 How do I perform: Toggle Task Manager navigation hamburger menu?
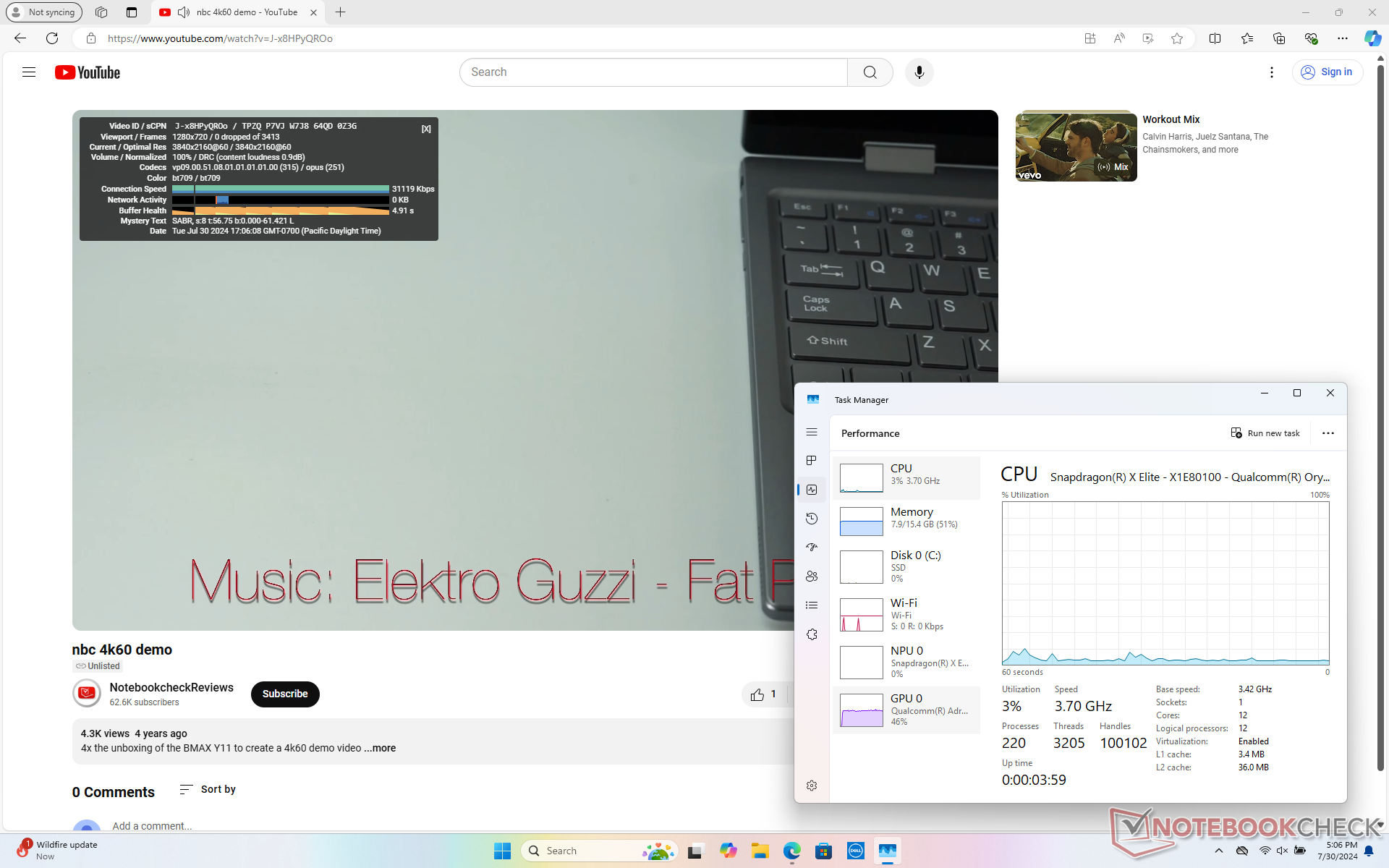coord(812,432)
